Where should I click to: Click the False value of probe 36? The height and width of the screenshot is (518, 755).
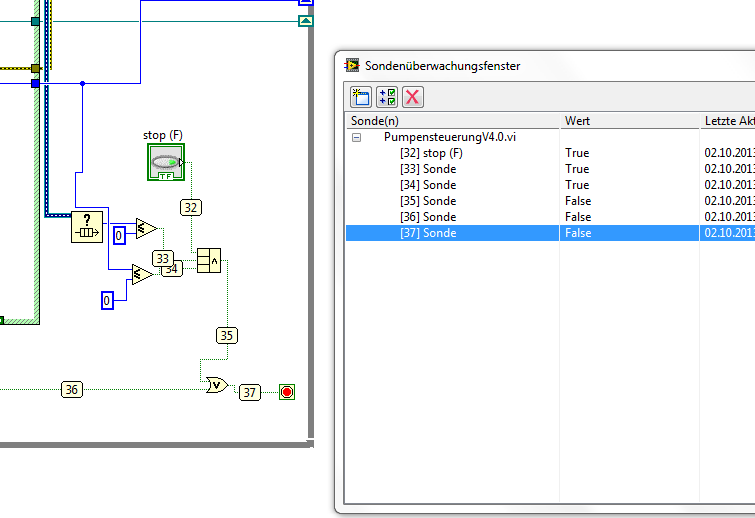click(x=578, y=217)
